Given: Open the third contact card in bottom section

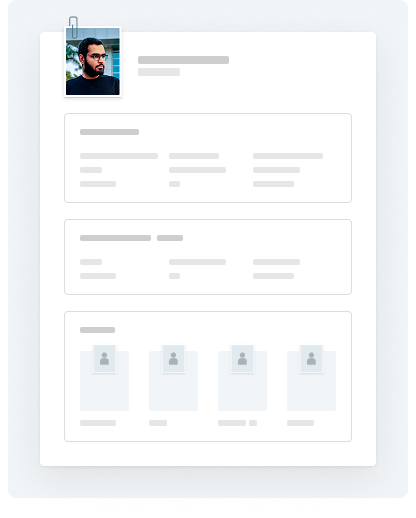Looking at the screenshot, I should pyautogui.click(x=242, y=381).
